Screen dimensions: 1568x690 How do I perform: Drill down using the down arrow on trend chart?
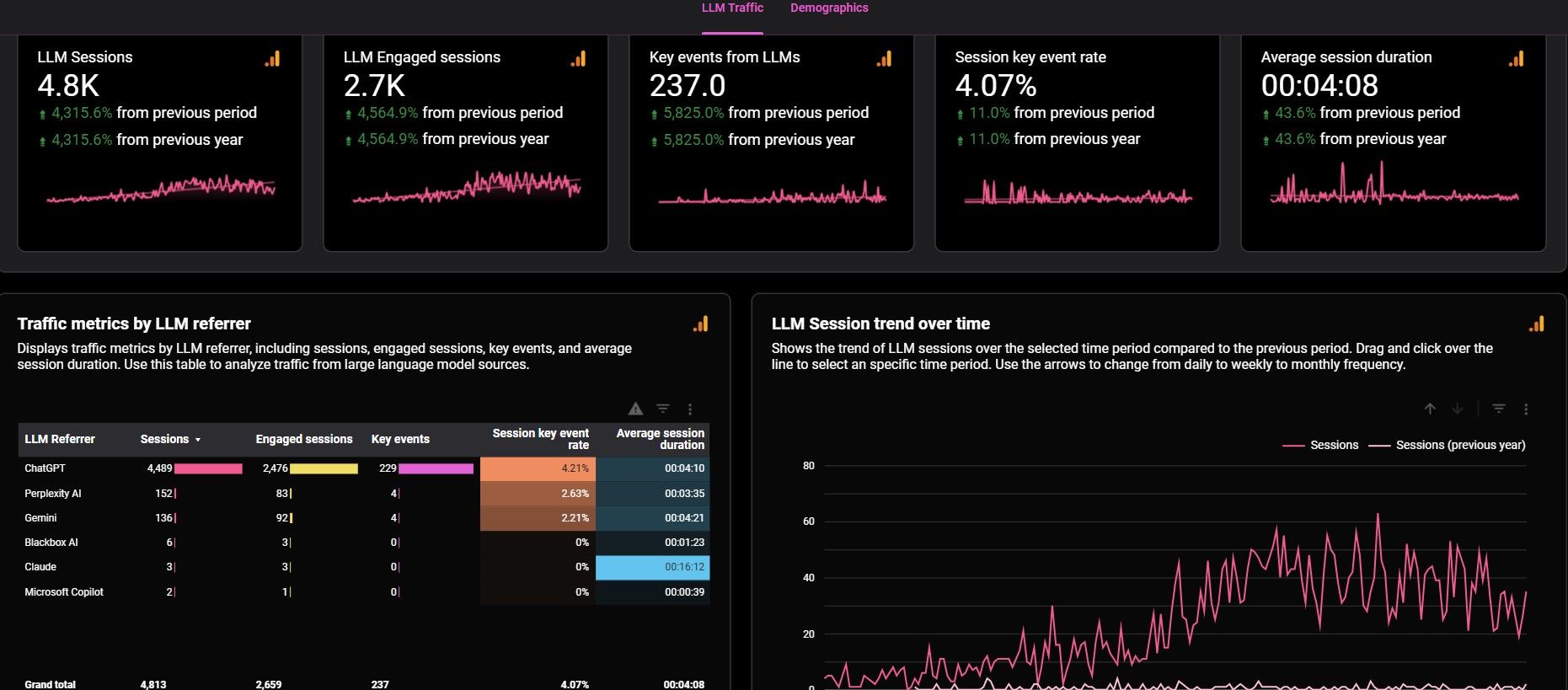(x=1457, y=409)
